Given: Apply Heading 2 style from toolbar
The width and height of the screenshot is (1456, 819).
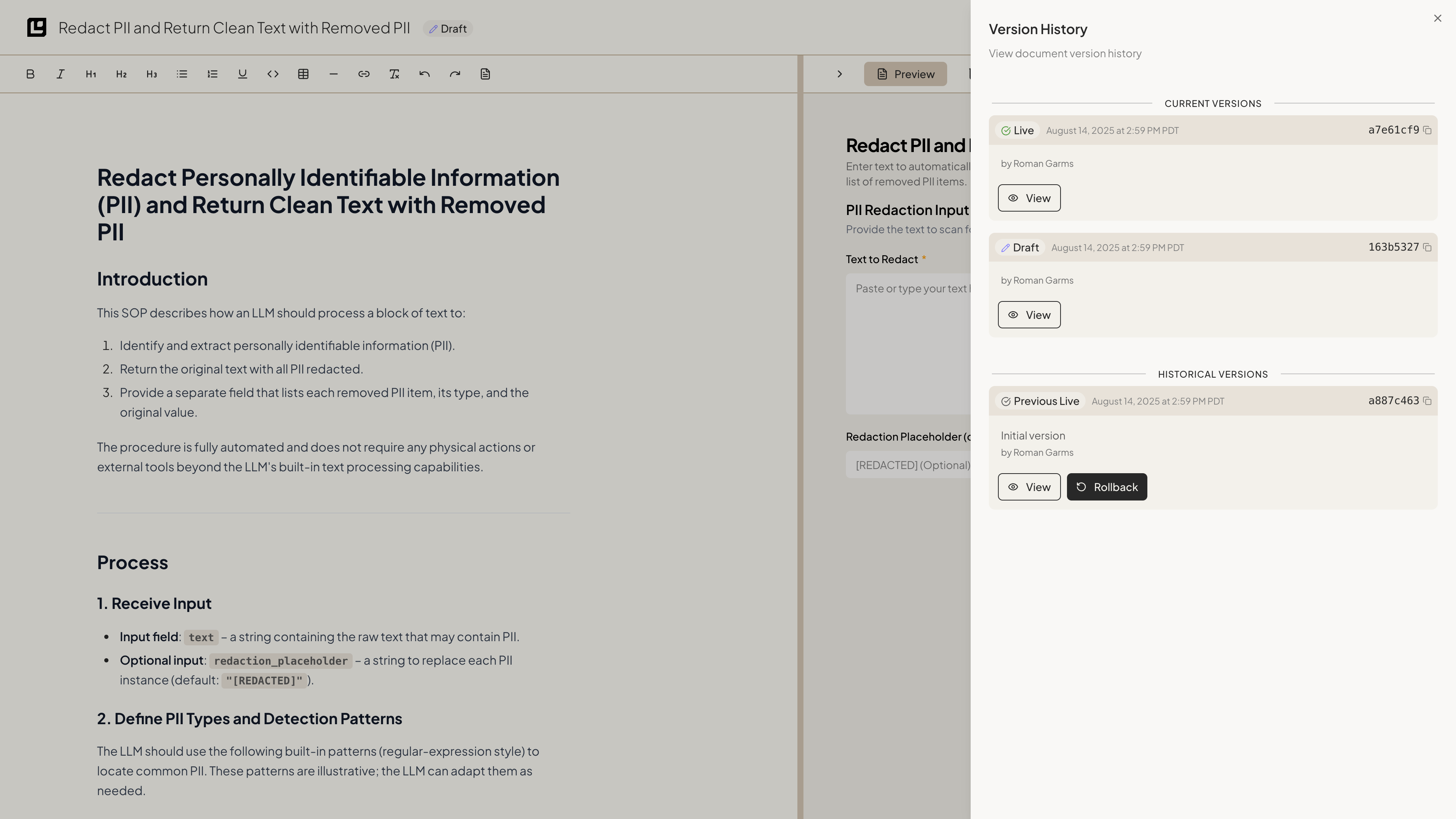Looking at the screenshot, I should (x=121, y=74).
